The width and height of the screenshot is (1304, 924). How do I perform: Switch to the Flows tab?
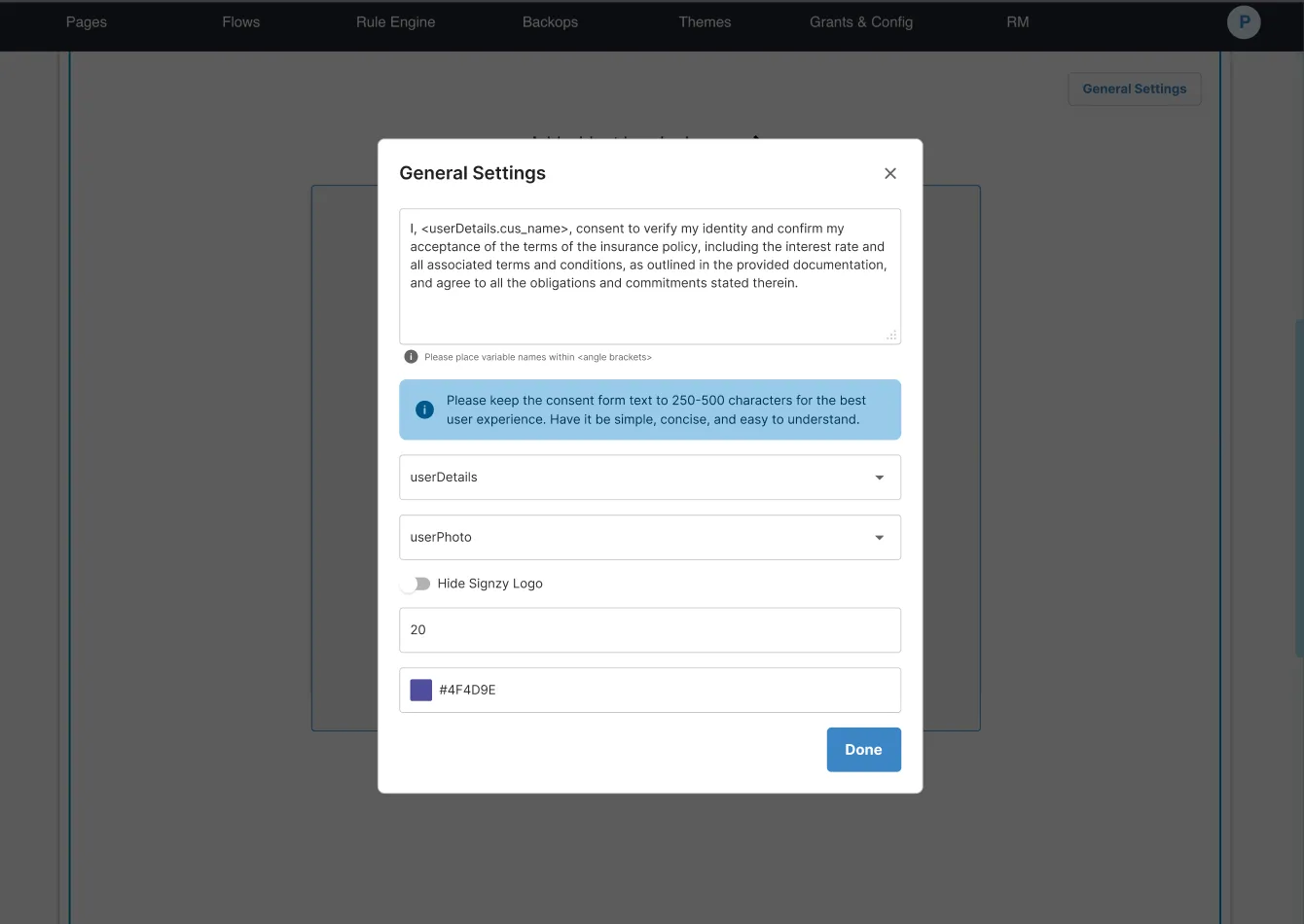(241, 22)
